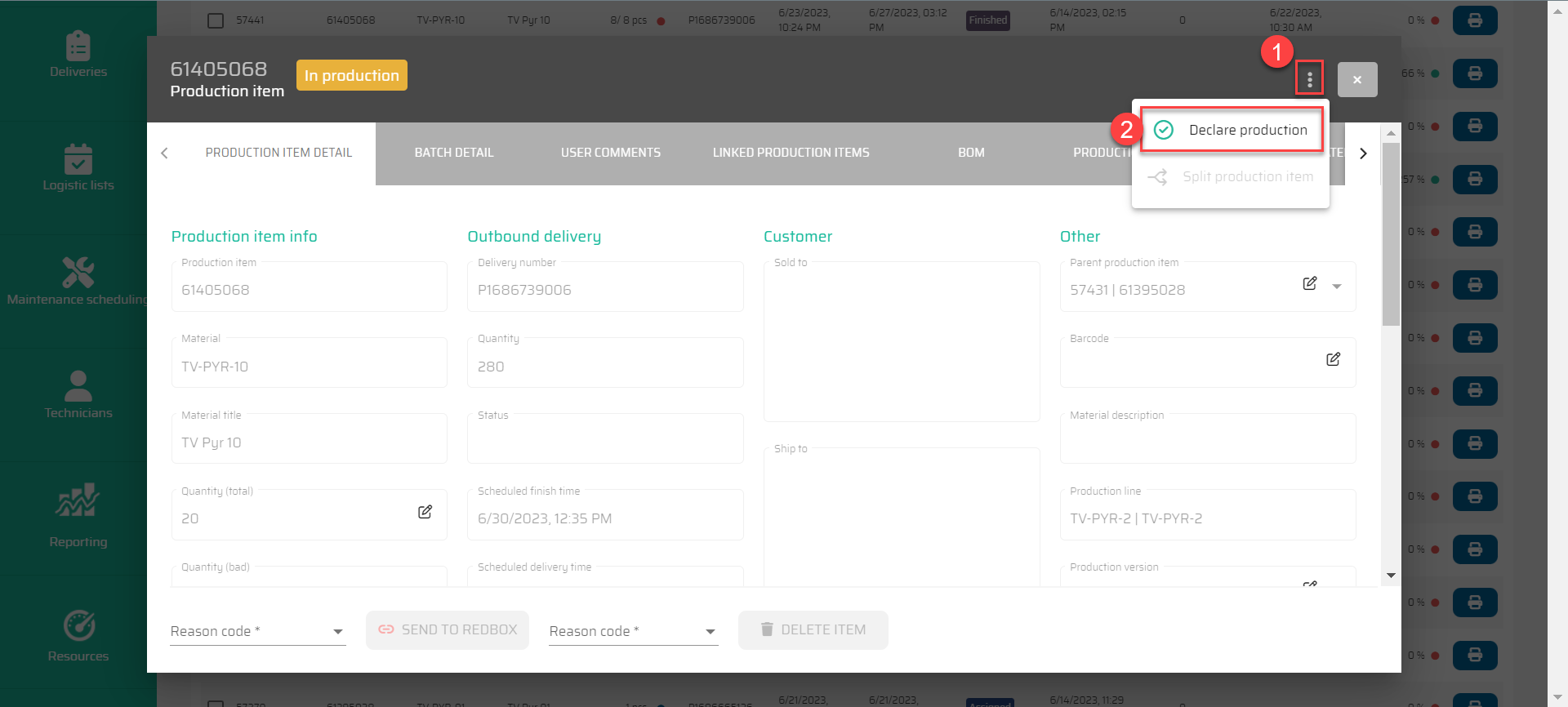
Task: Open the Reporting sidebar section
Action: pos(78,514)
